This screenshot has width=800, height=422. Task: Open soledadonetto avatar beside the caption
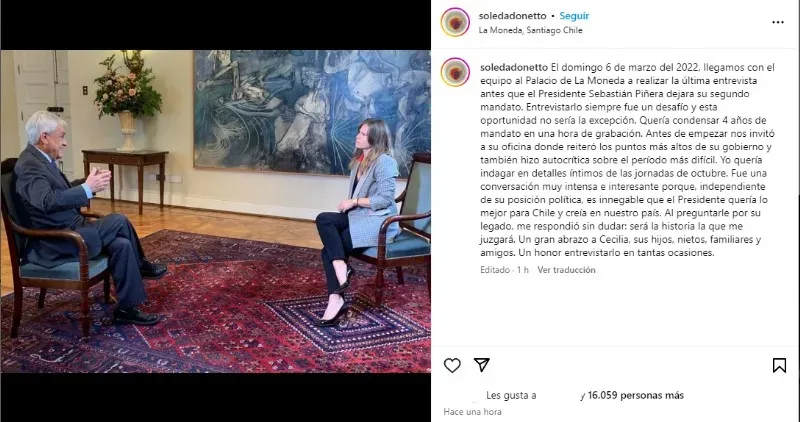point(455,72)
